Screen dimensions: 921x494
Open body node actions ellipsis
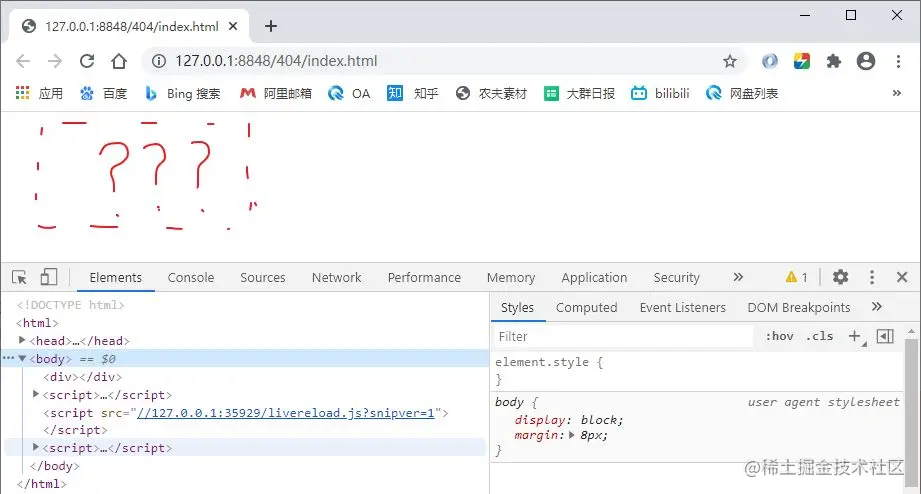[x=8, y=358]
